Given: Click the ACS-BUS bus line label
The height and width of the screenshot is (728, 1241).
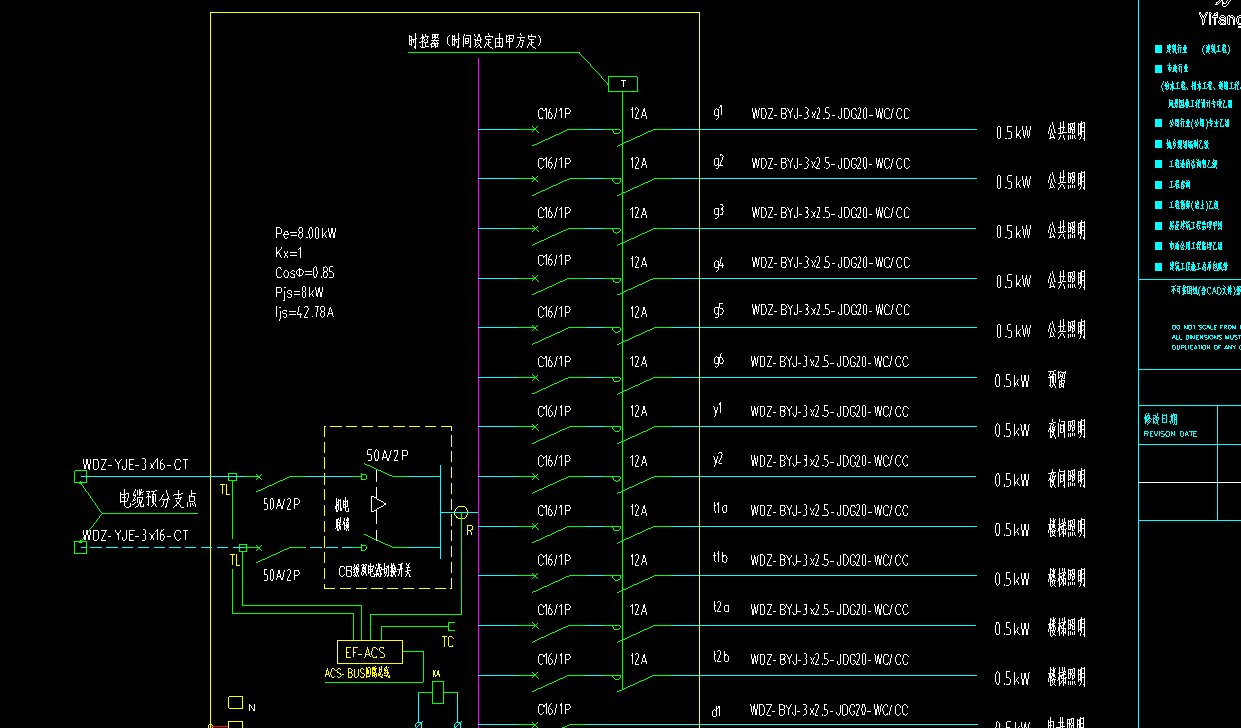Looking at the screenshot, I should point(358,674).
